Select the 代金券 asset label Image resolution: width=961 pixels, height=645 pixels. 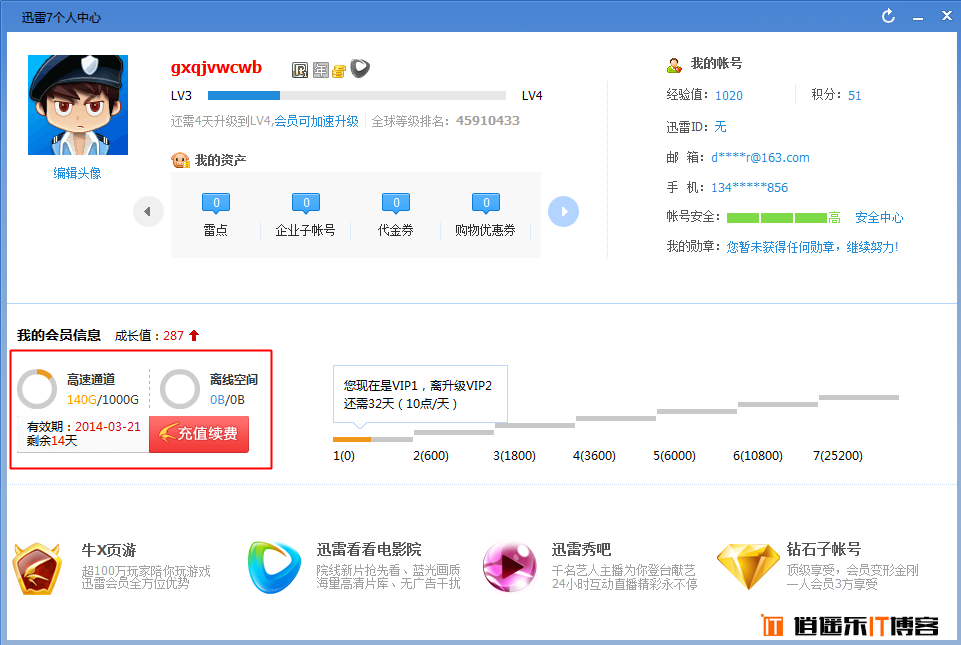tap(395, 231)
